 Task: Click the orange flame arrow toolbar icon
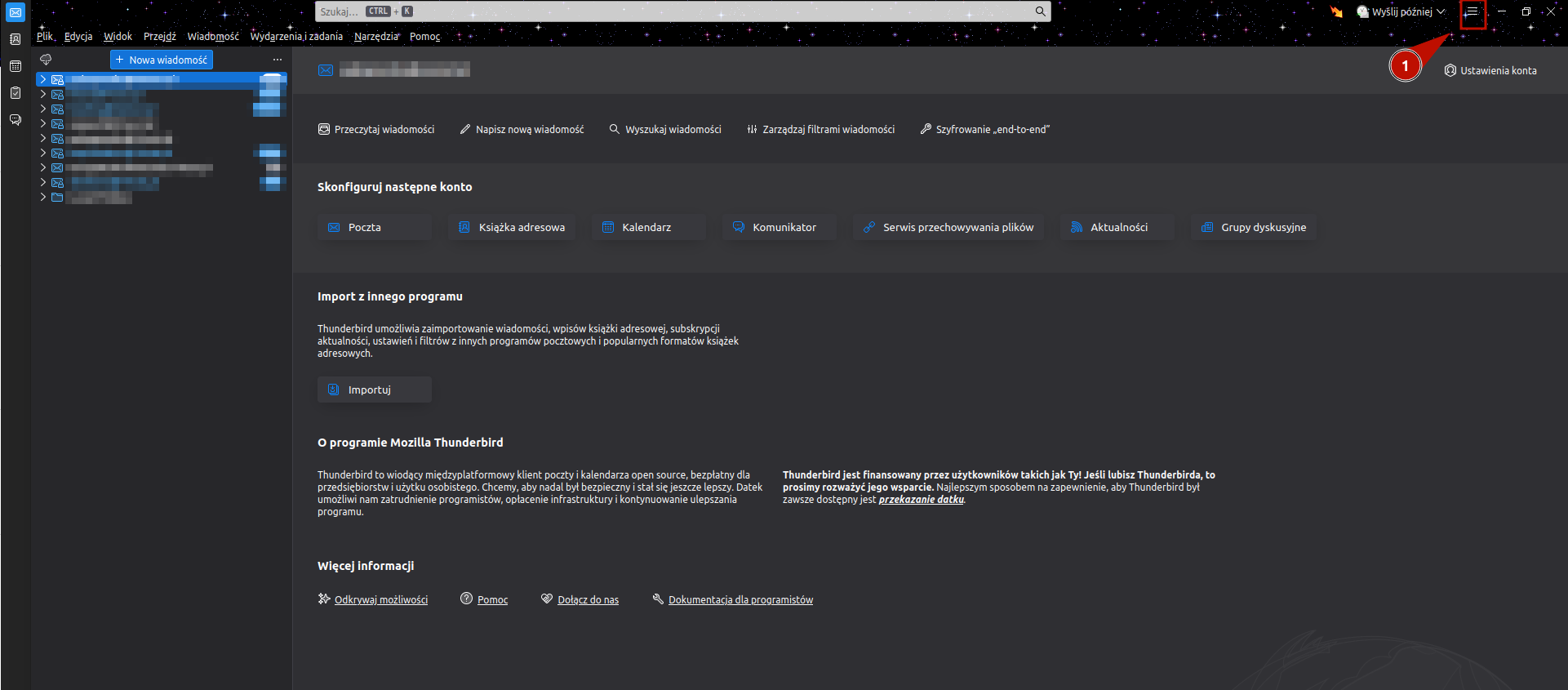pyautogui.click(x=1336, y=11)
